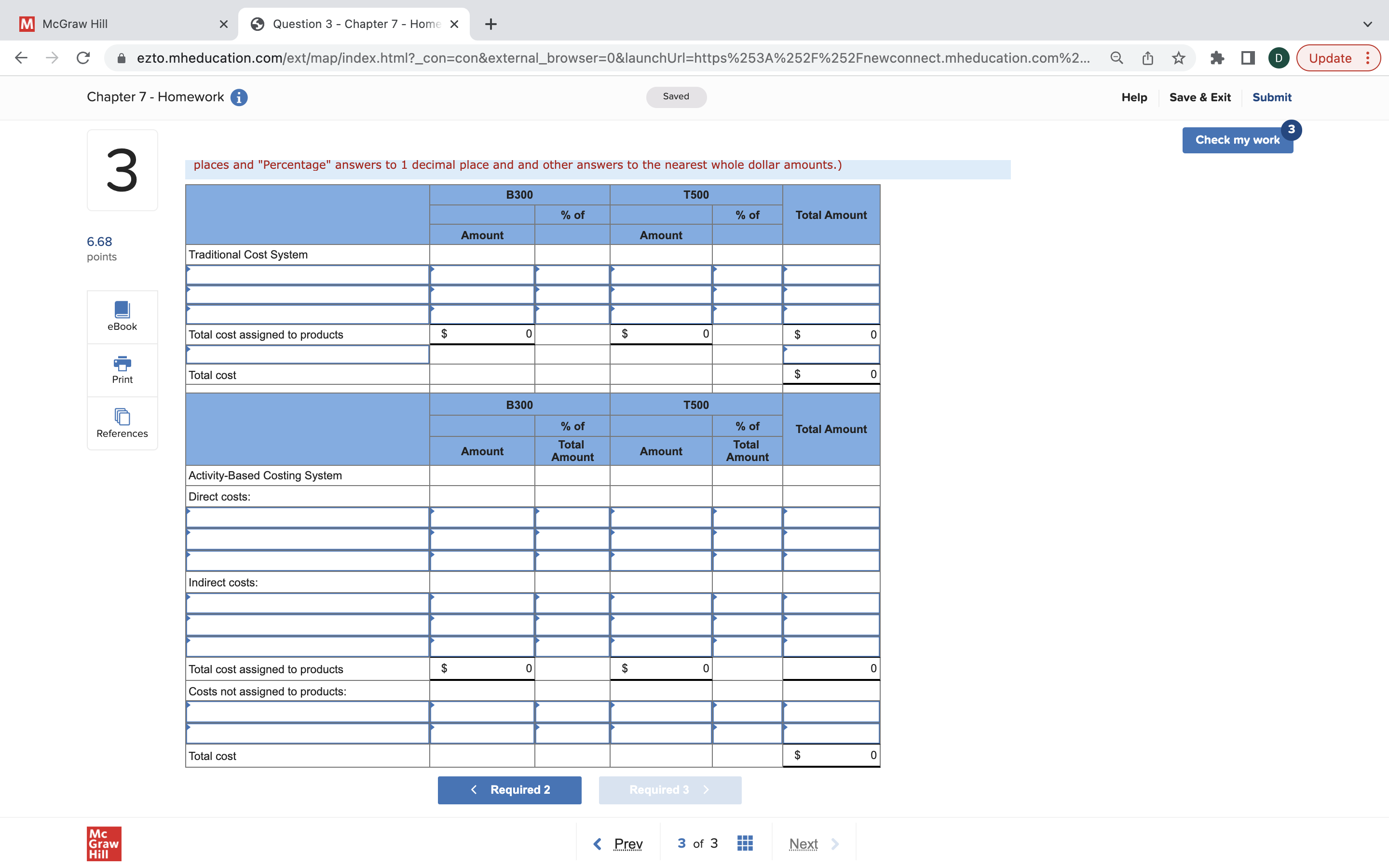The width and height of the screenshot is (1389, 868).
Task: Open a new browser tab
Action: pos(491,24)
